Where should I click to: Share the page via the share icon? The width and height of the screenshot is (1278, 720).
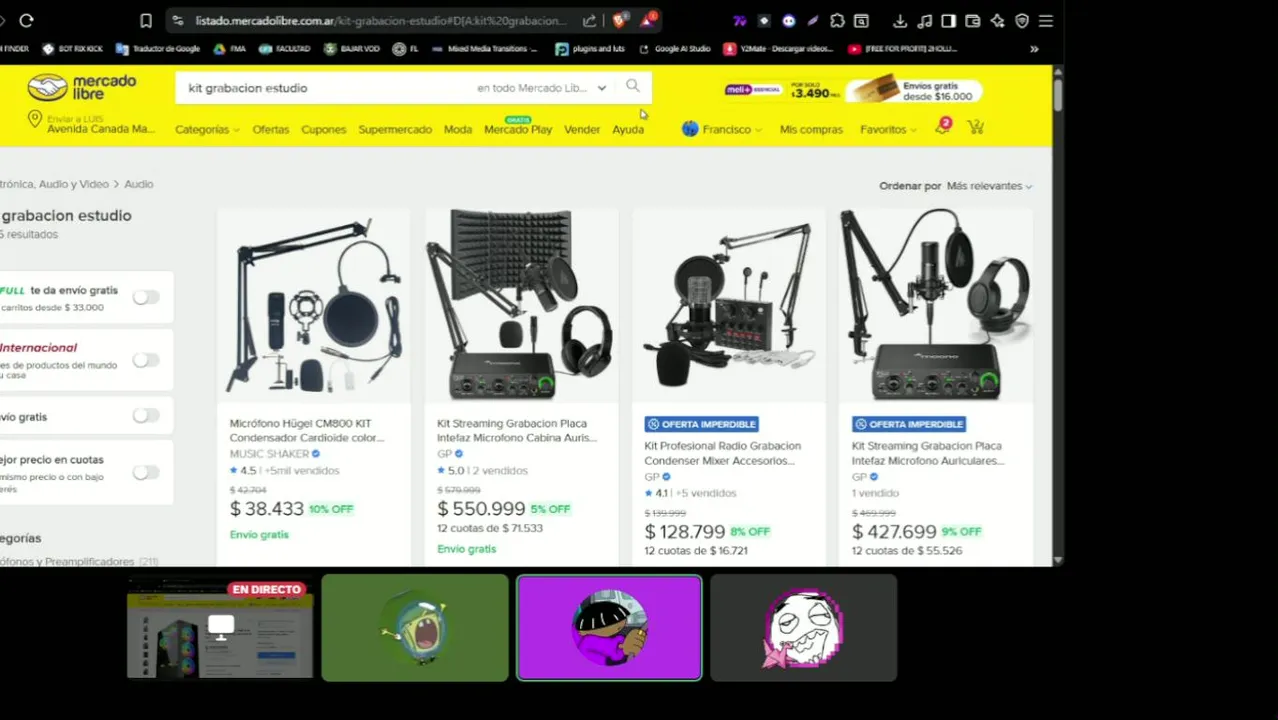click(590, 20)
